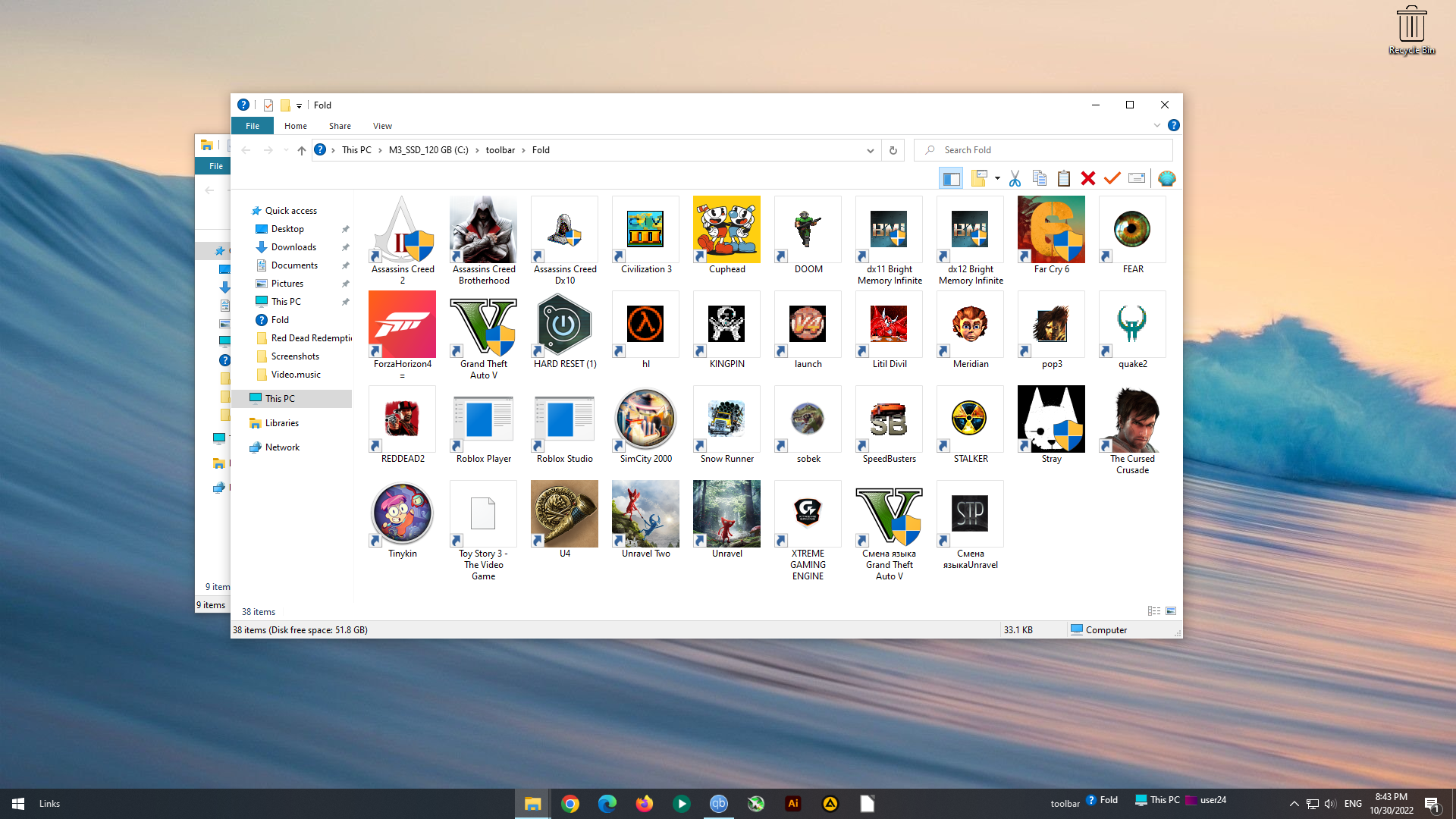Expand the ribbon with the chevron

1157,126
